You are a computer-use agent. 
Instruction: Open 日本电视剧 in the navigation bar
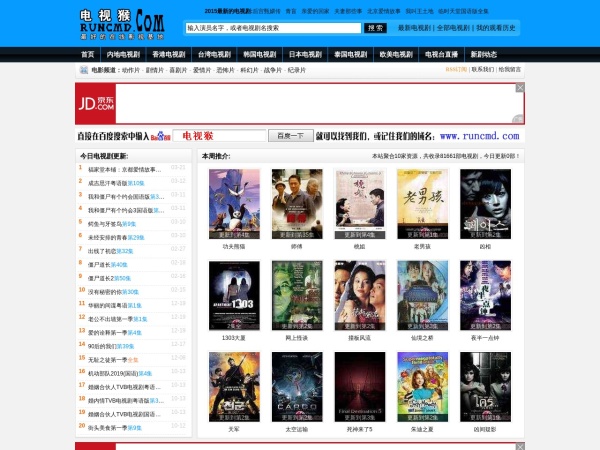(x=305, y=54)
